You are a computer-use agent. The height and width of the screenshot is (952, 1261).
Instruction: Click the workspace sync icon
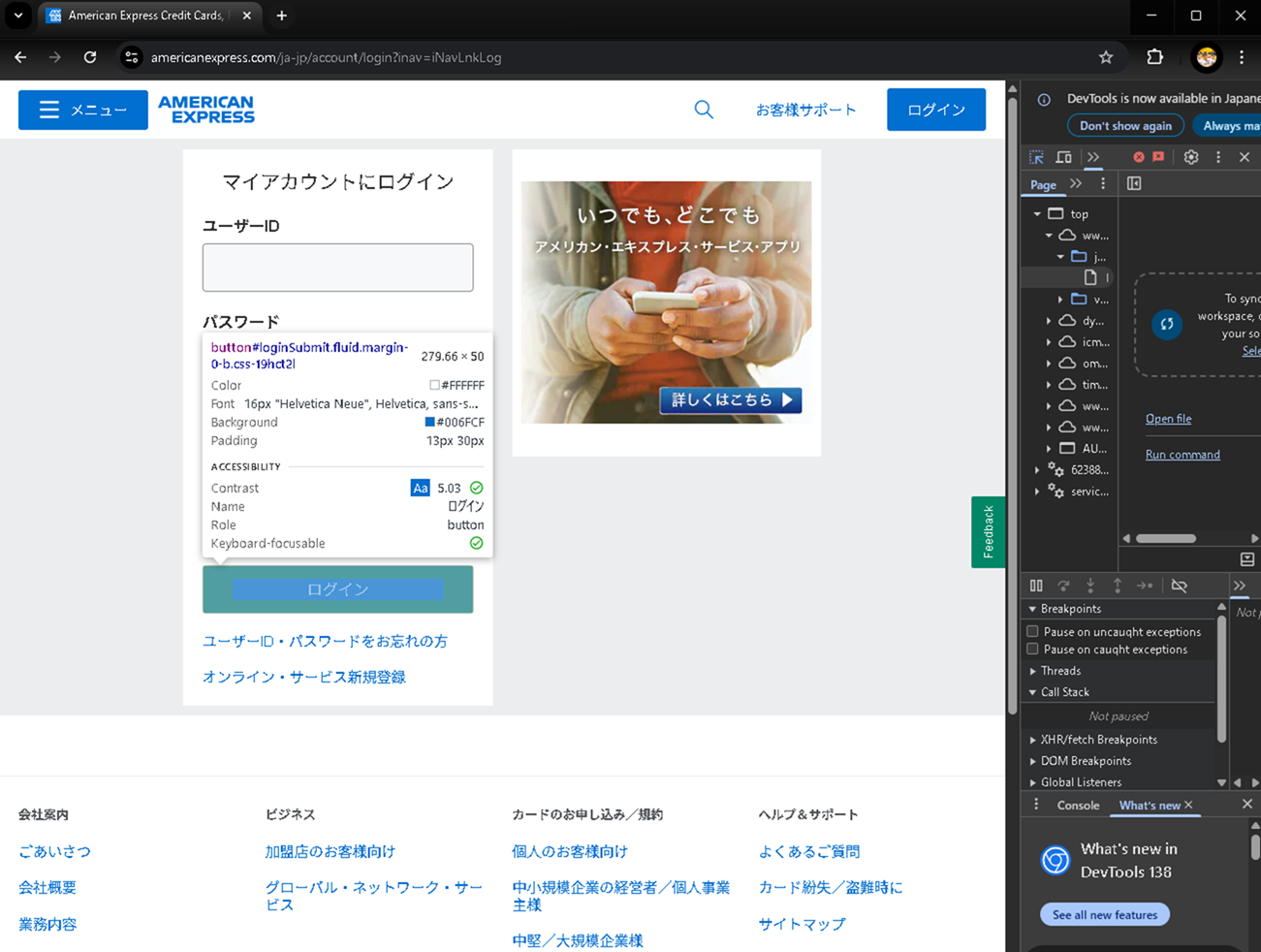pyautogui.click(x=1167, y=324)
